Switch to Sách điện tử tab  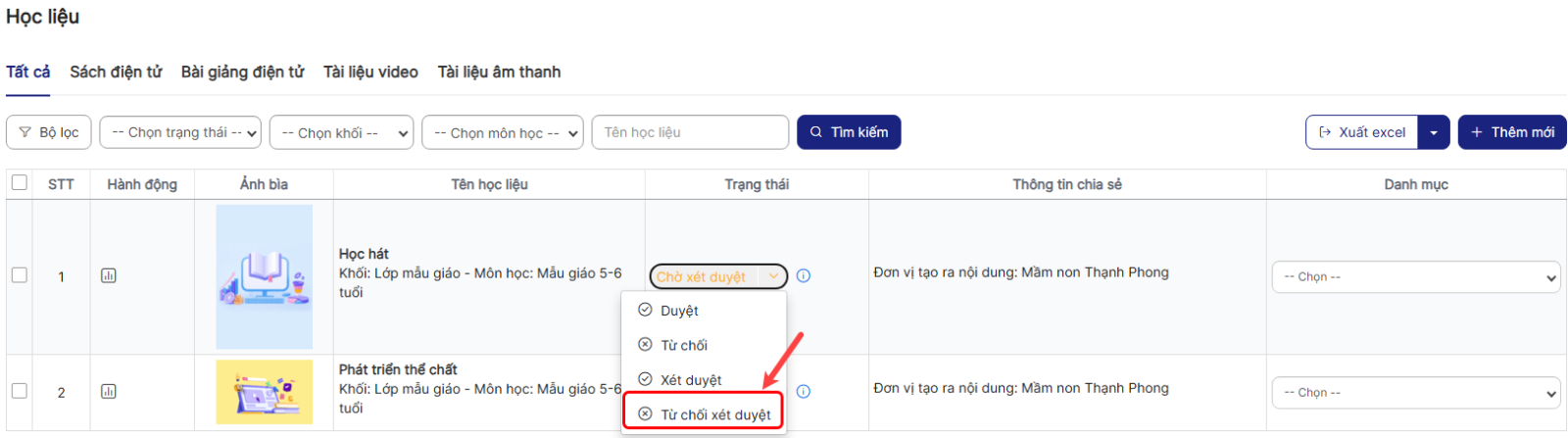coord(116,73)
